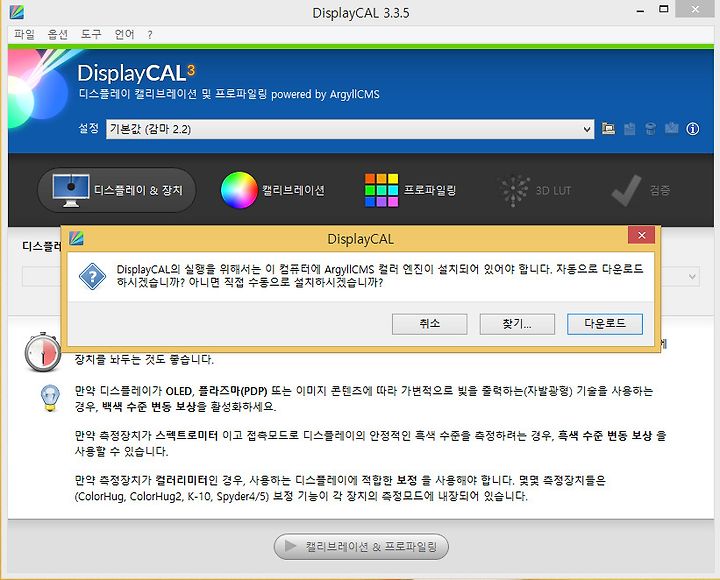
Task: Click the upload profile icon in header
Action: pos(671,128)
